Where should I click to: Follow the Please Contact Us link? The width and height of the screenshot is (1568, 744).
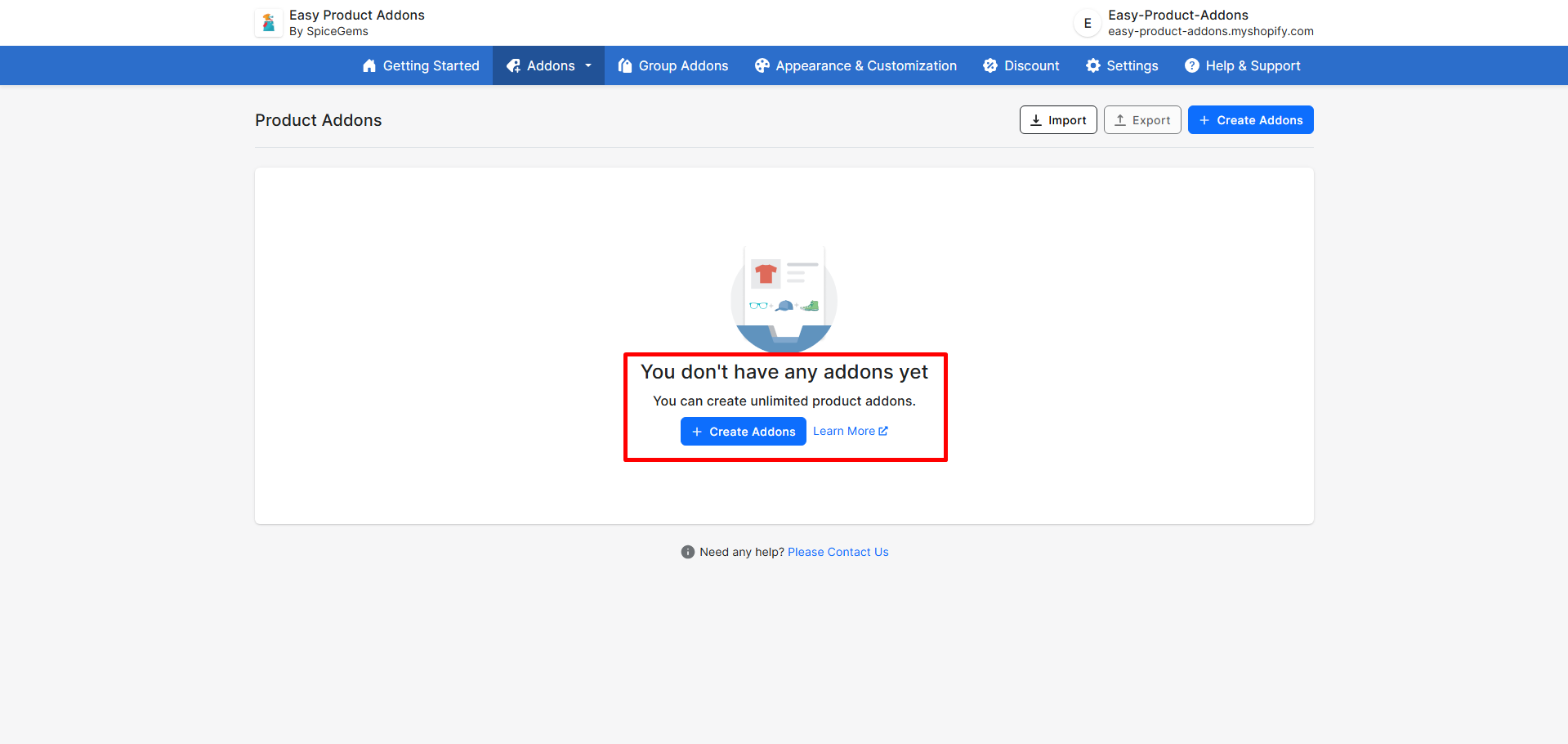pyautogui.click(x=838, y=553)
